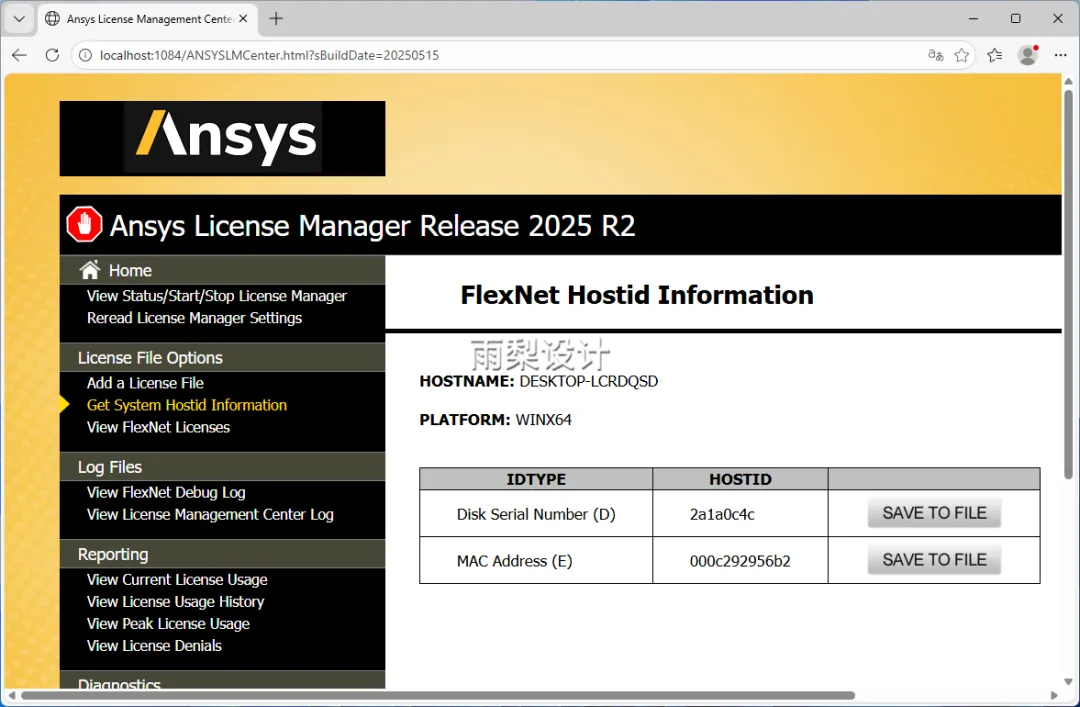The width and height of the screenshot is (1080, 707).
Task: Save MAC Address hostid to file
Action: click(x=934, y=560)
